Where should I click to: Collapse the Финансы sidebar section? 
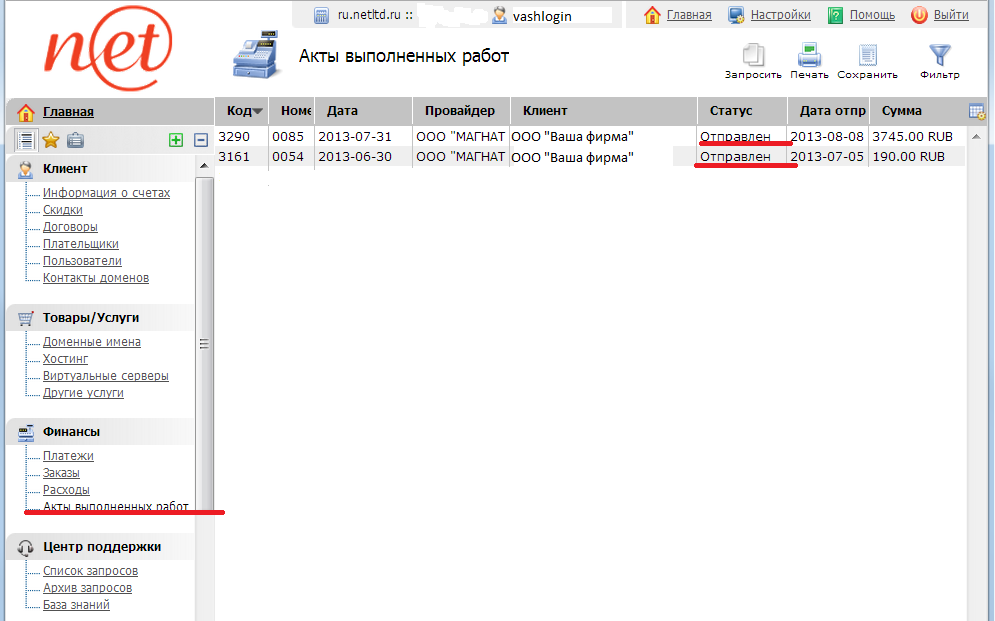tap(71, 432)
